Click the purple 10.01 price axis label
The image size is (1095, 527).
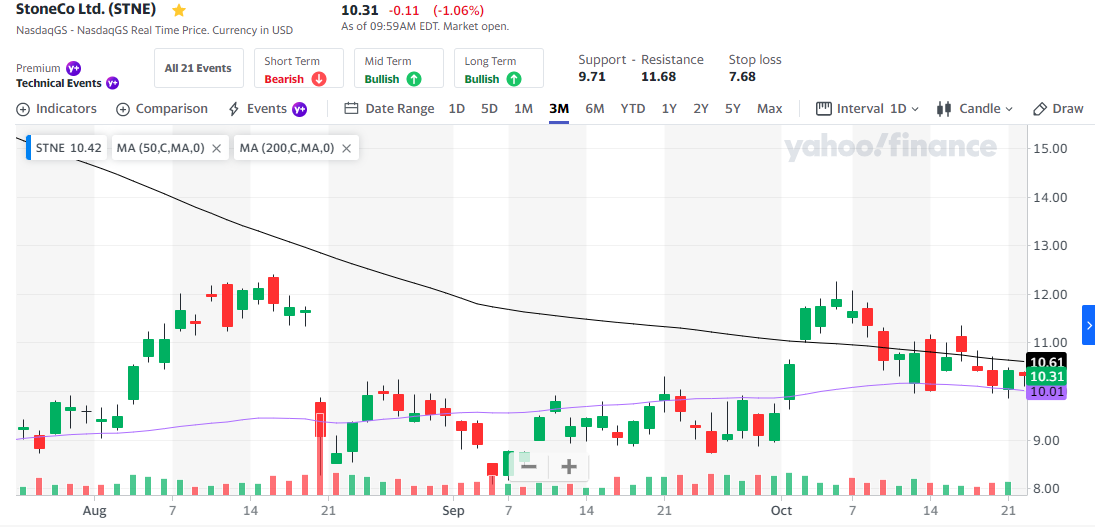(1045, 392)
